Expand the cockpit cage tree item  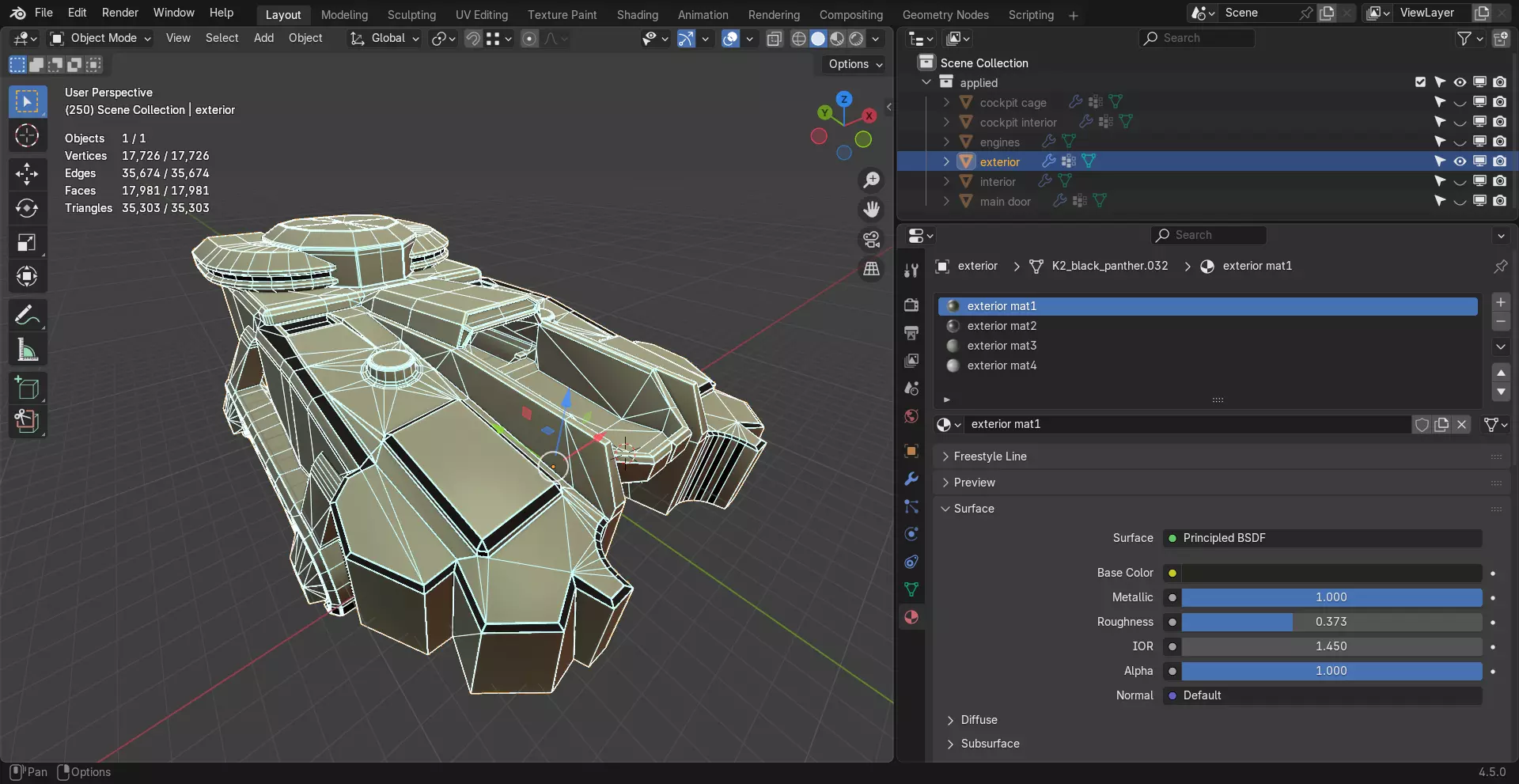[946, 102]
